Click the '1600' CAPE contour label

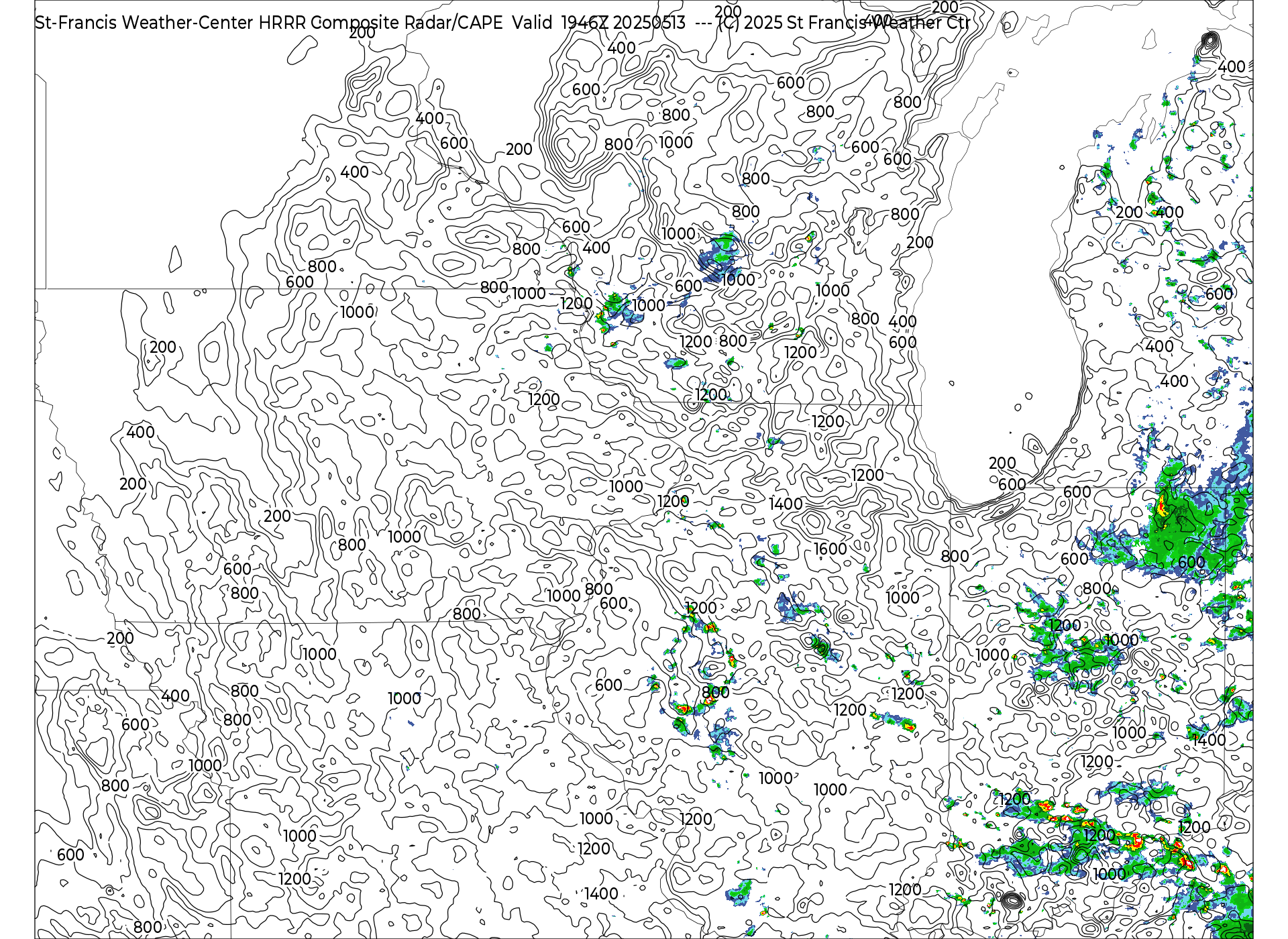[830, 549]
